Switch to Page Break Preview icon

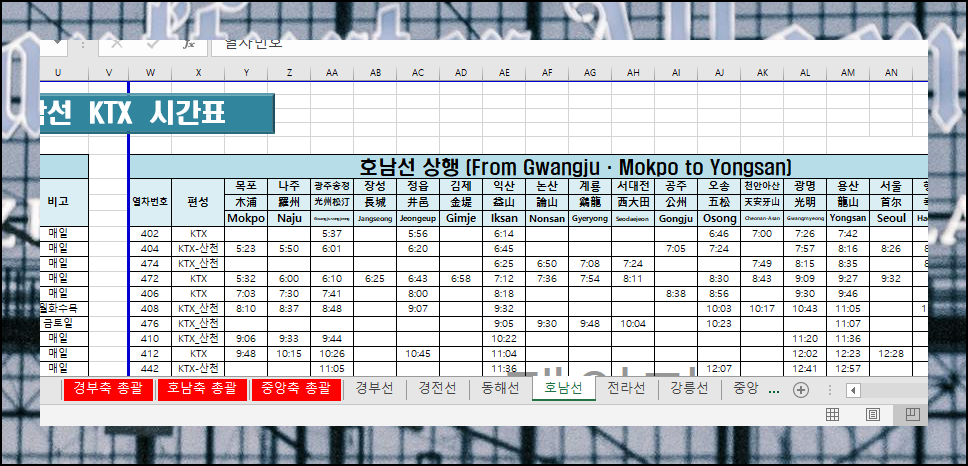[x=912, y=414]
